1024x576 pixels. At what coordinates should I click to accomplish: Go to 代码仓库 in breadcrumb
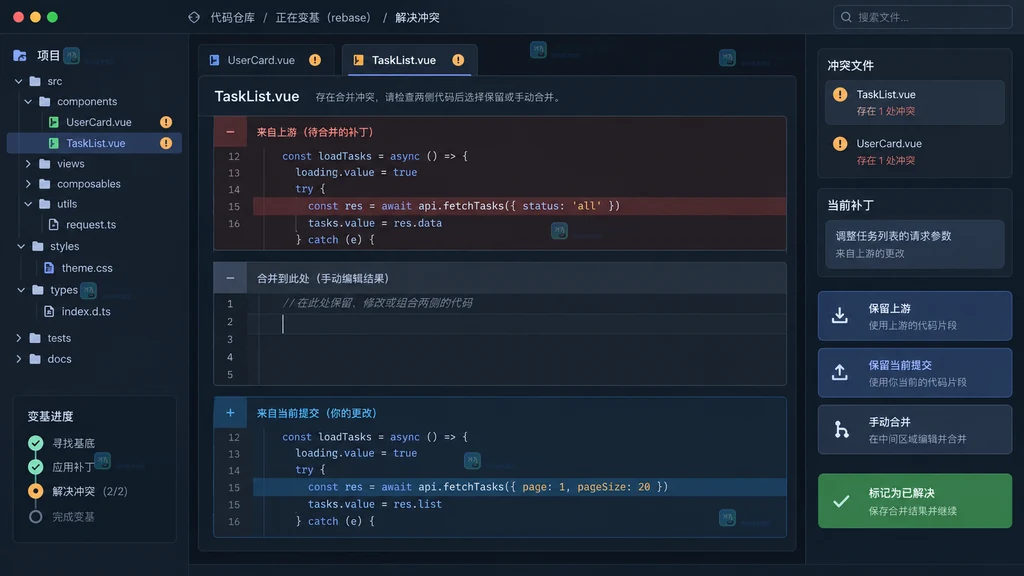(232, 18)
